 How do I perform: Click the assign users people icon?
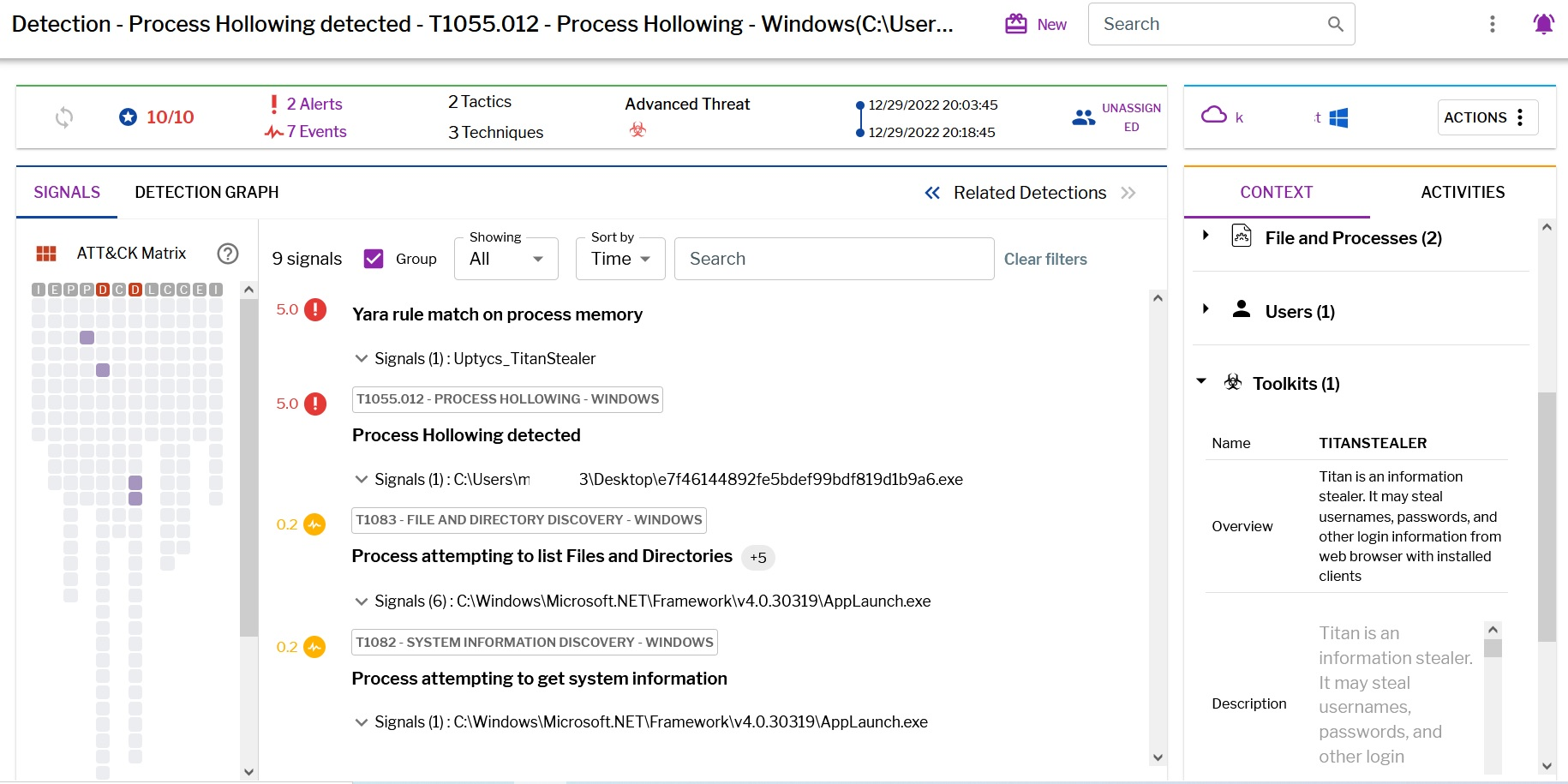pos(1083,117)
